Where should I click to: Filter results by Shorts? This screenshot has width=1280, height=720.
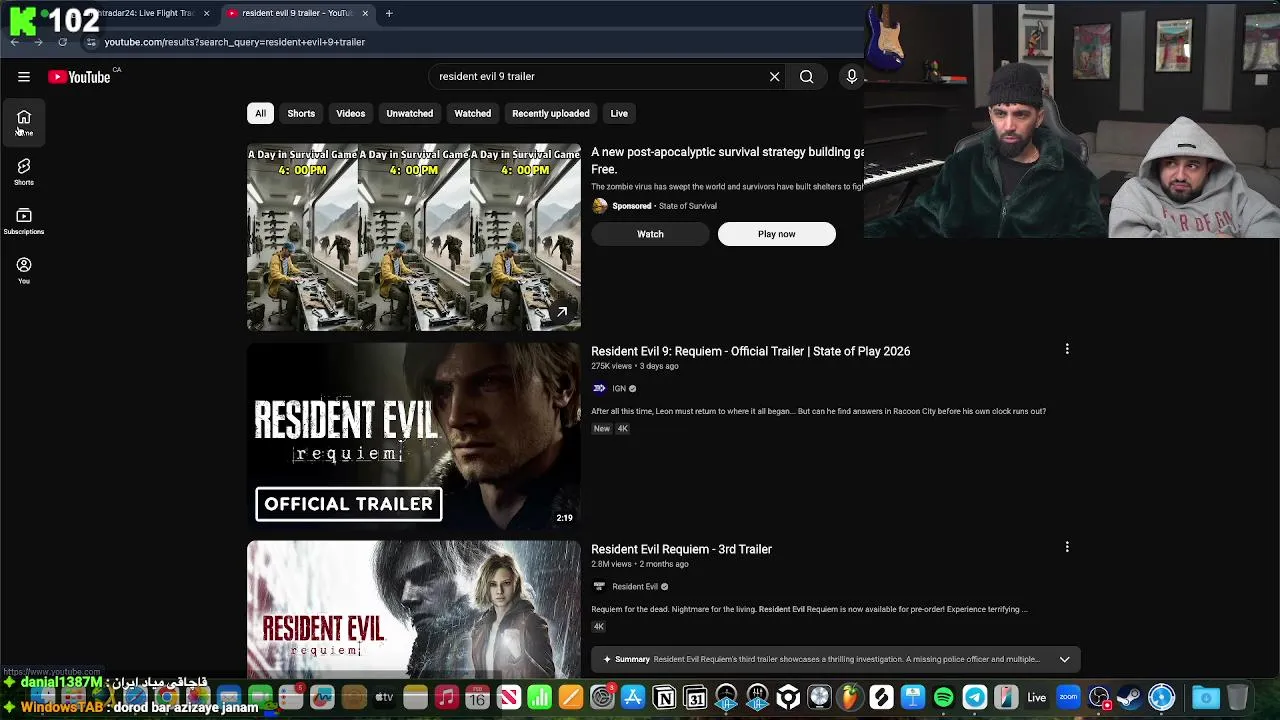point(301,113)
